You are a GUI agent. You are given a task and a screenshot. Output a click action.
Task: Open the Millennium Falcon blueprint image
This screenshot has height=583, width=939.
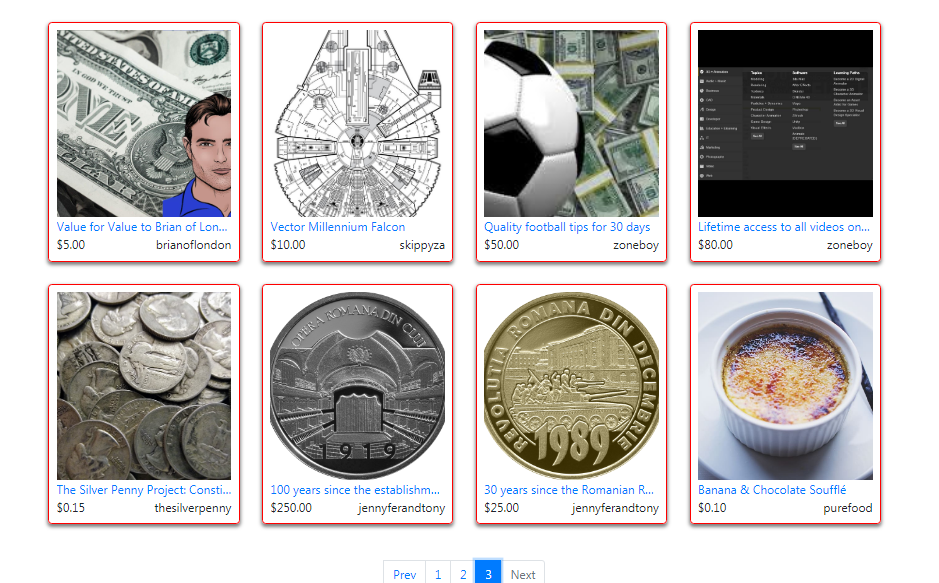tap(358, 123)
